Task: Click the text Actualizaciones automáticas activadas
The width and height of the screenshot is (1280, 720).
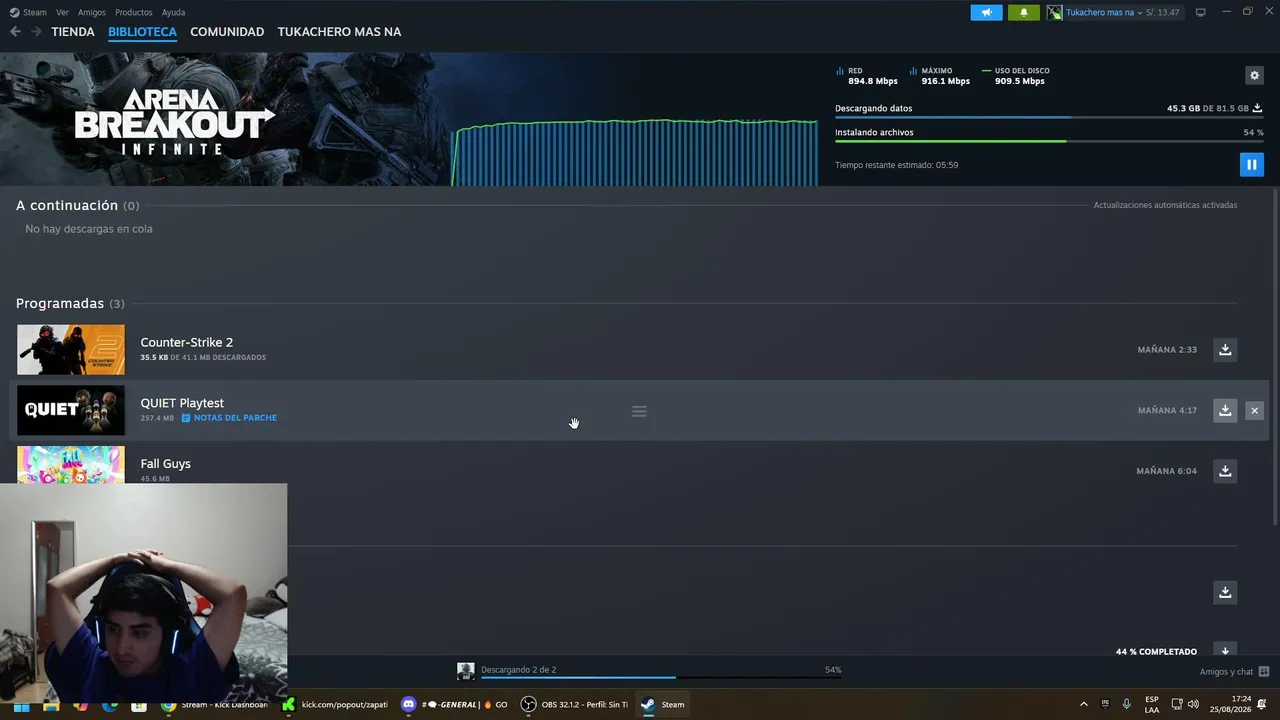Action: [1165, 205]
